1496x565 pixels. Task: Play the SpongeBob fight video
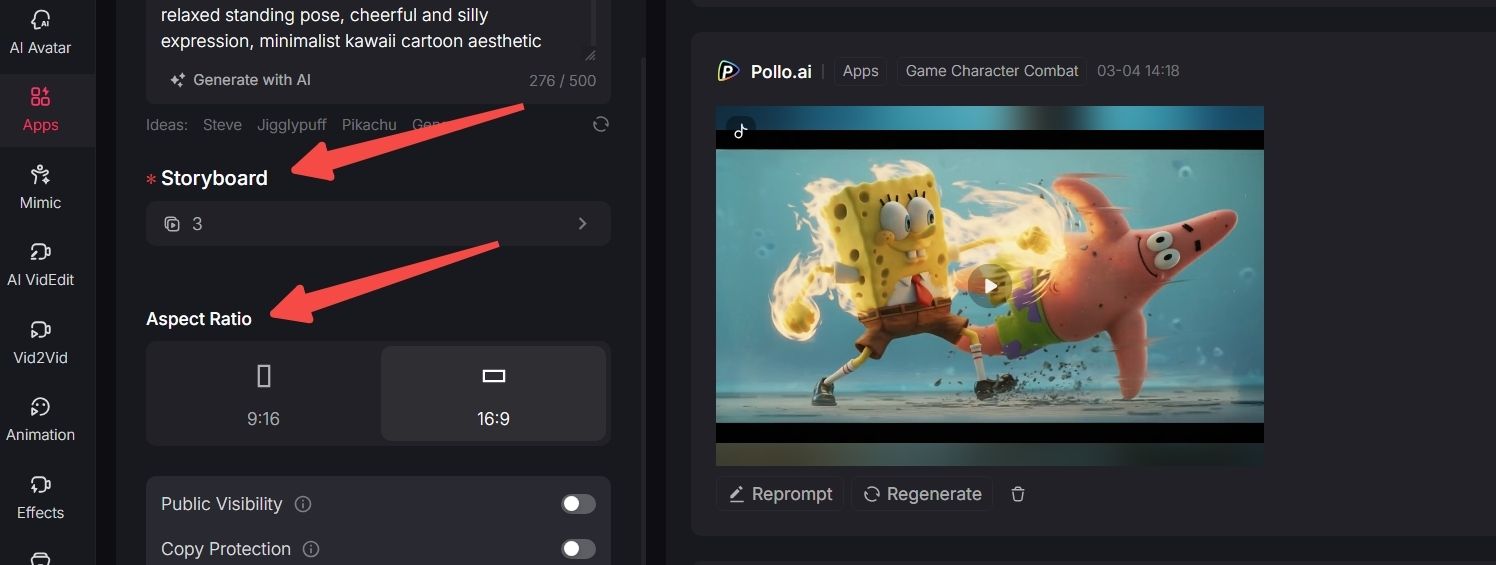[990, 286]
